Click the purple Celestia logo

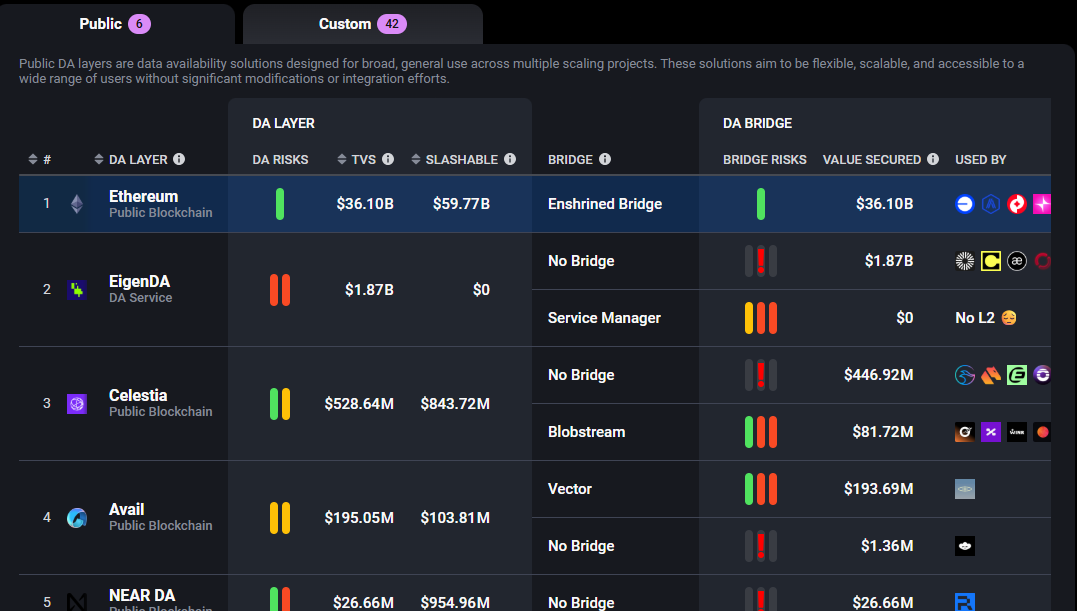(x=77, y=404)
